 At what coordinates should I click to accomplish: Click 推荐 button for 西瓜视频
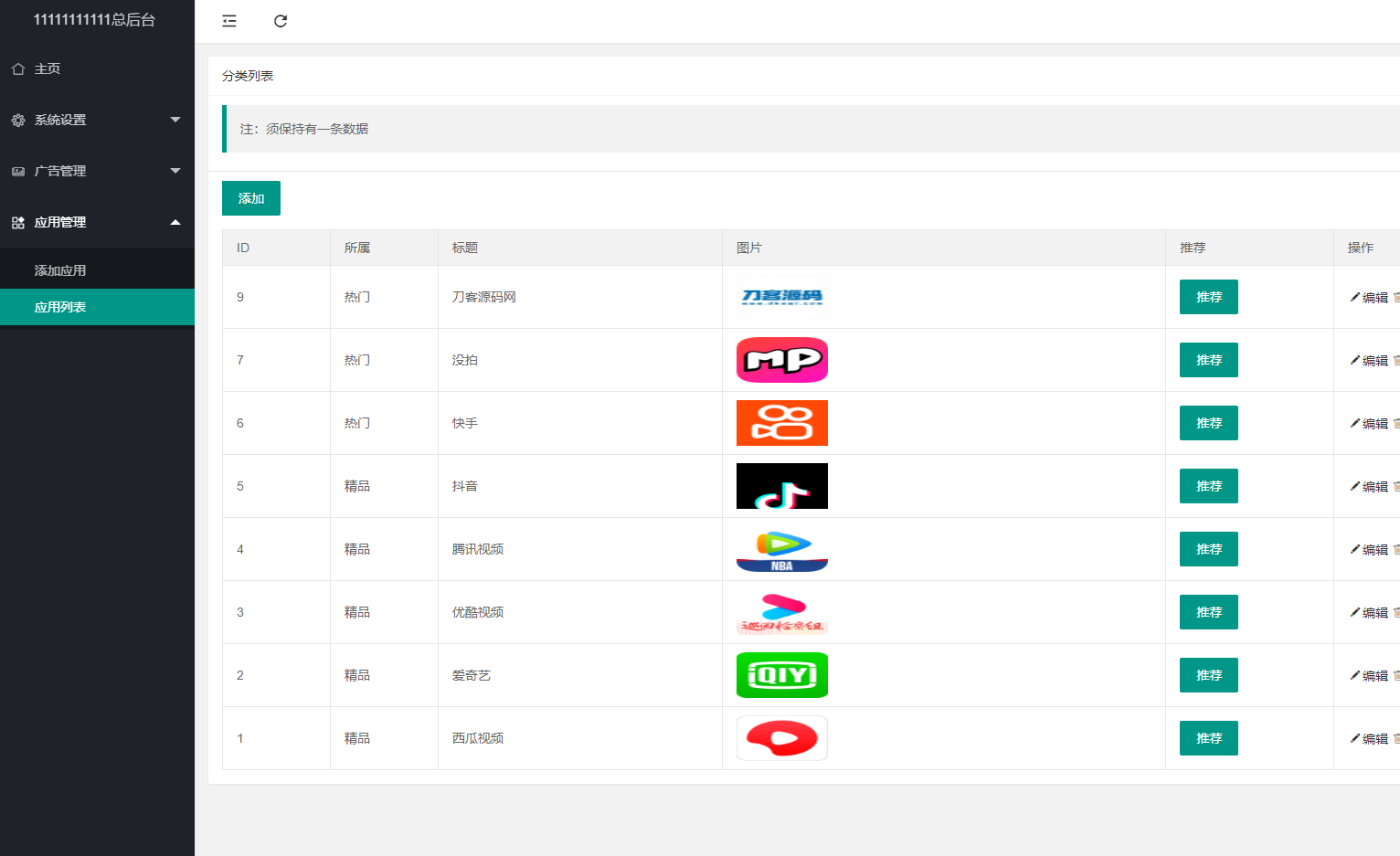(x=1209, y=738)
